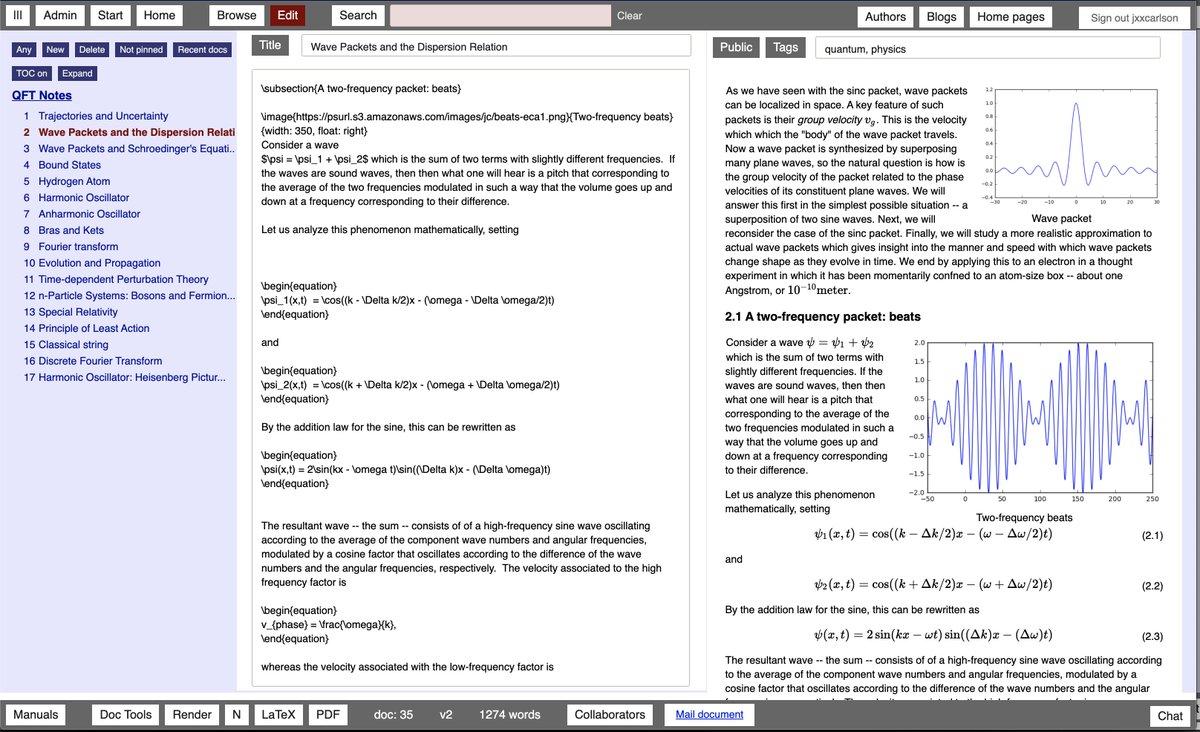1200x732 pixels.
Task: Open the Hydrogen Atom section
Action: 74,181
